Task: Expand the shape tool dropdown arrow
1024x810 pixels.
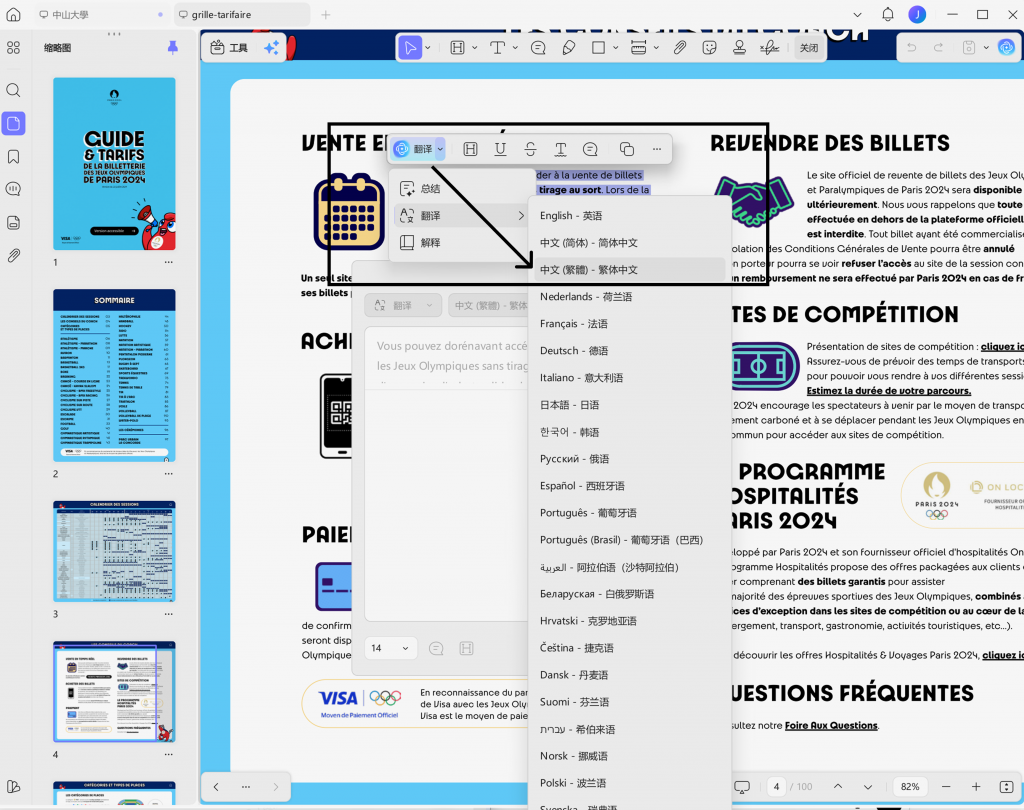Action: coord(615,48)
